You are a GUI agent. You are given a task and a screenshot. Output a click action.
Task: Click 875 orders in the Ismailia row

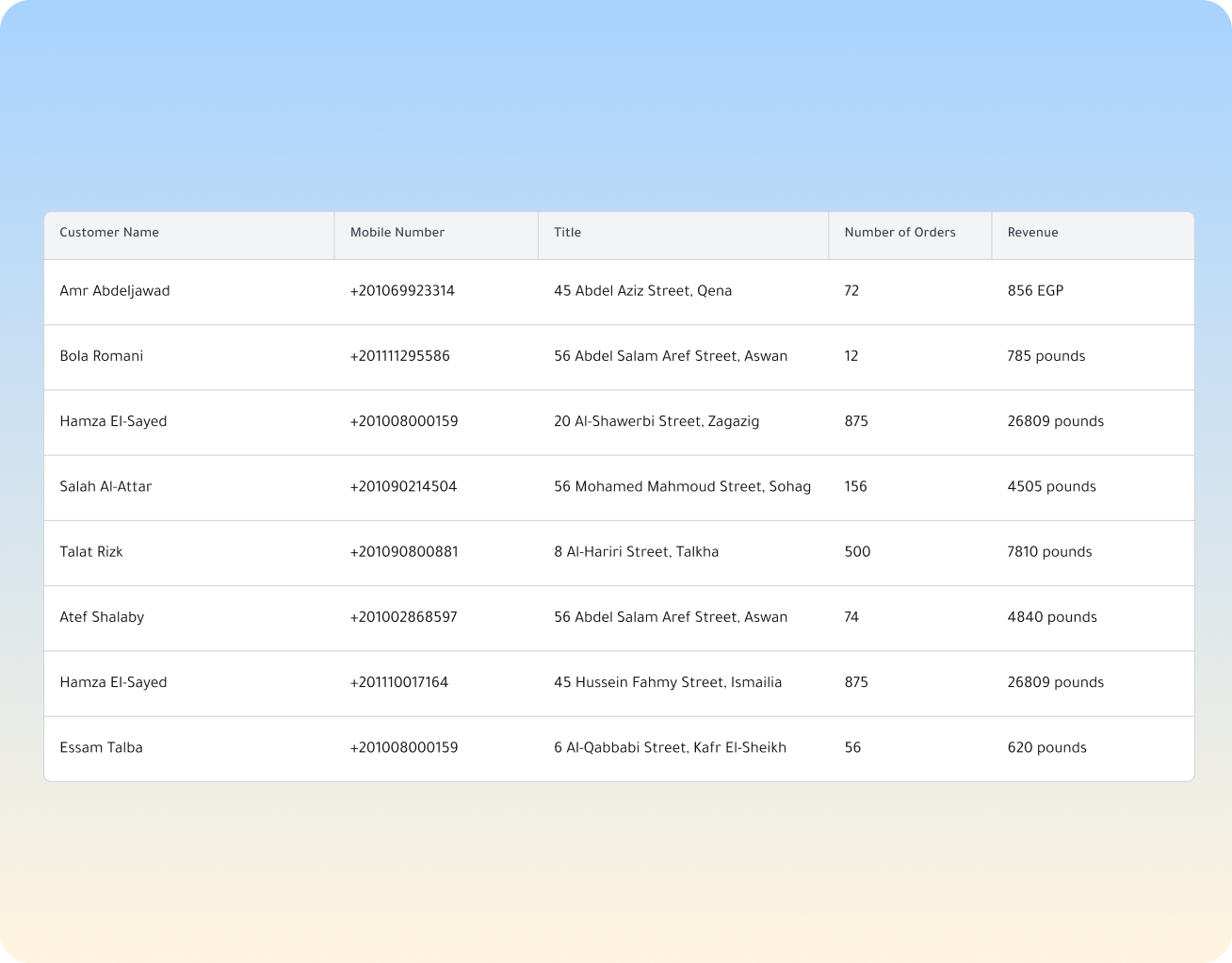tap(856, 682)
